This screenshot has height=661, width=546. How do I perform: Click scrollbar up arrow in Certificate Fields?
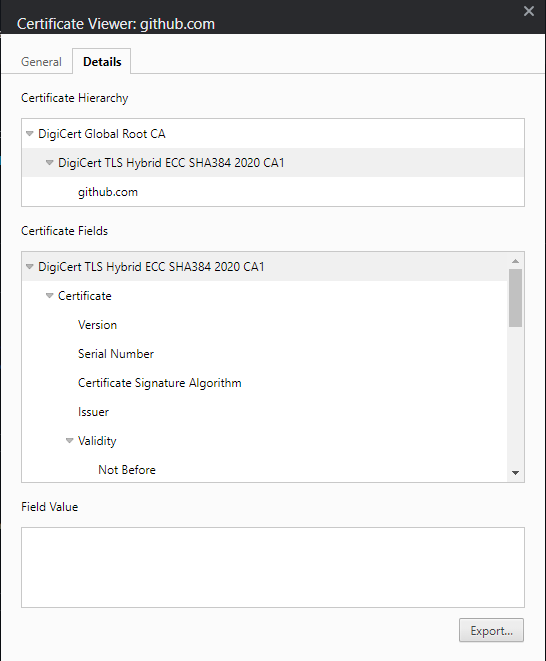tap(515, 261)
